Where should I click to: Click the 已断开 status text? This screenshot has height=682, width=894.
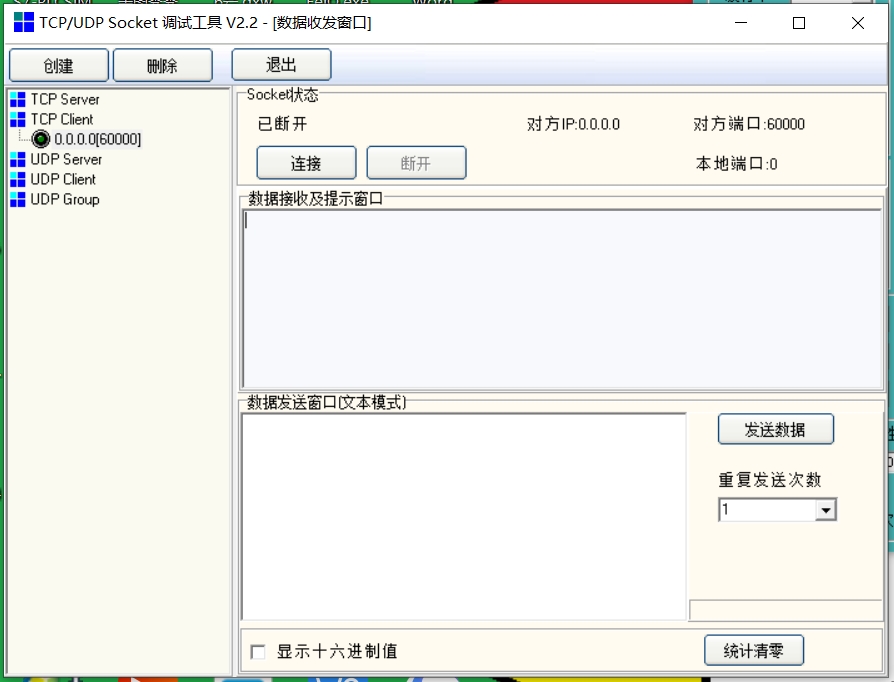282,124
